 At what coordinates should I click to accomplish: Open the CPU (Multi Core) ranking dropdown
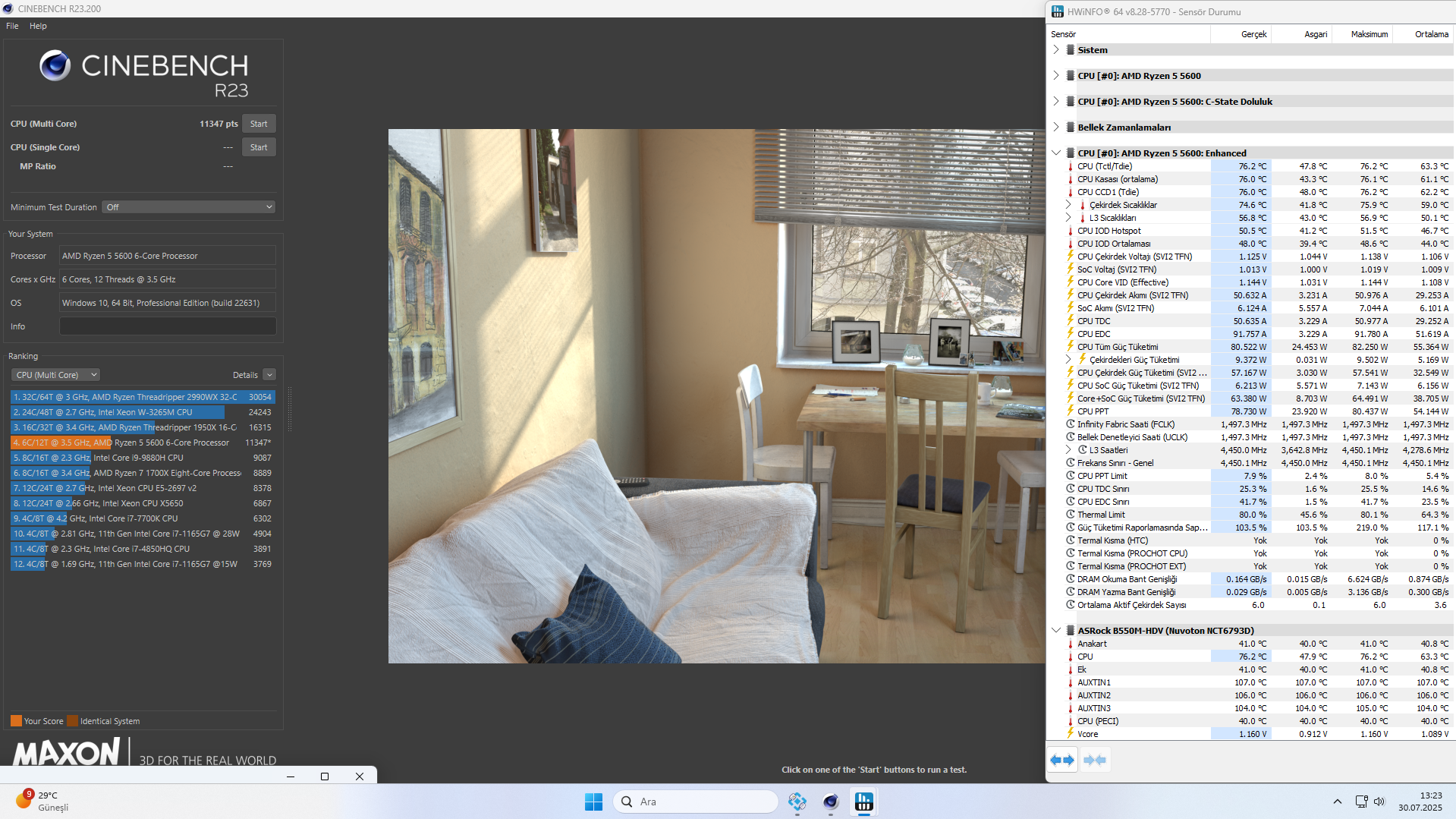55,375
